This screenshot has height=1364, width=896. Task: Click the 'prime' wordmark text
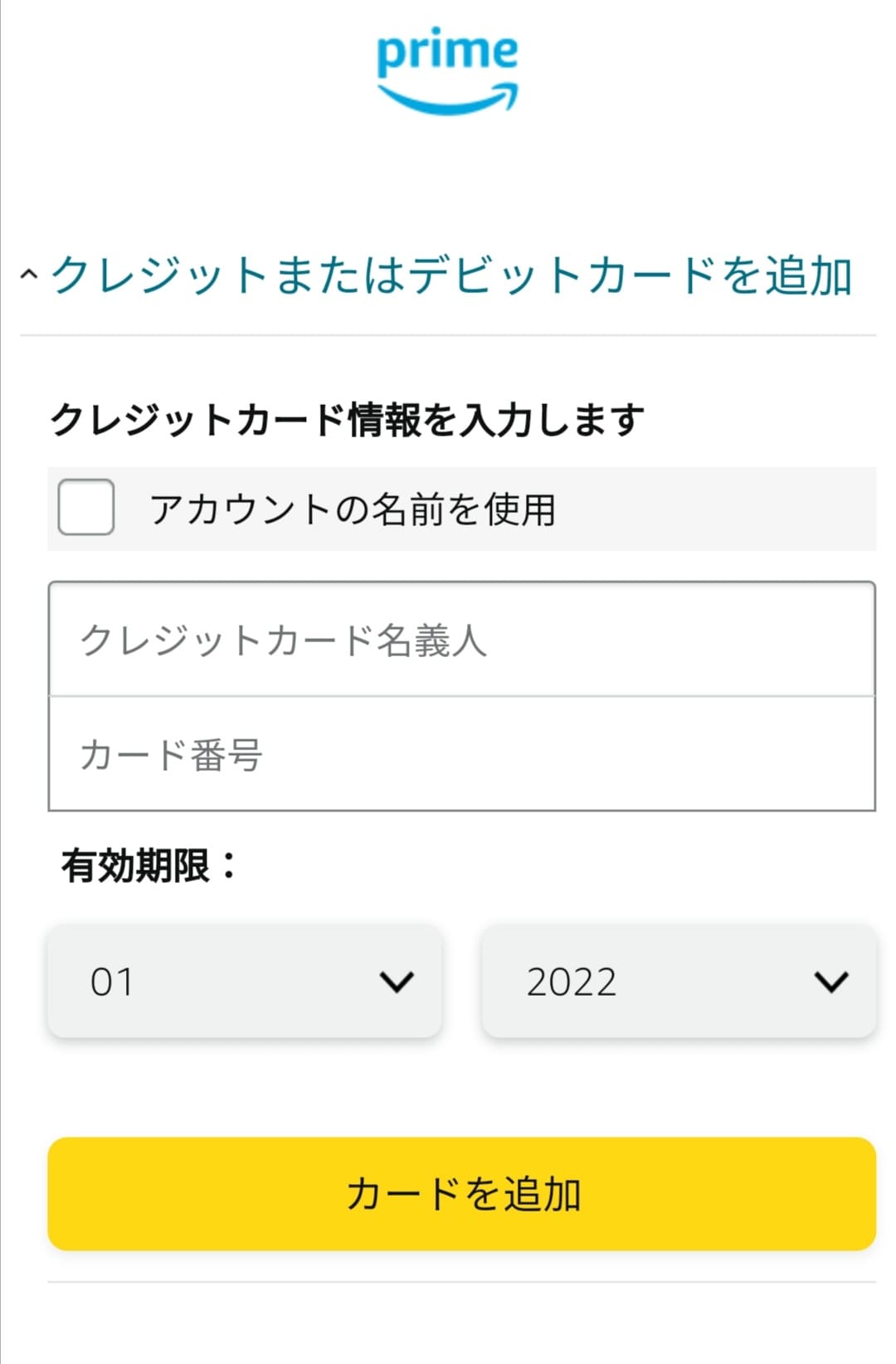pos(447,53)
